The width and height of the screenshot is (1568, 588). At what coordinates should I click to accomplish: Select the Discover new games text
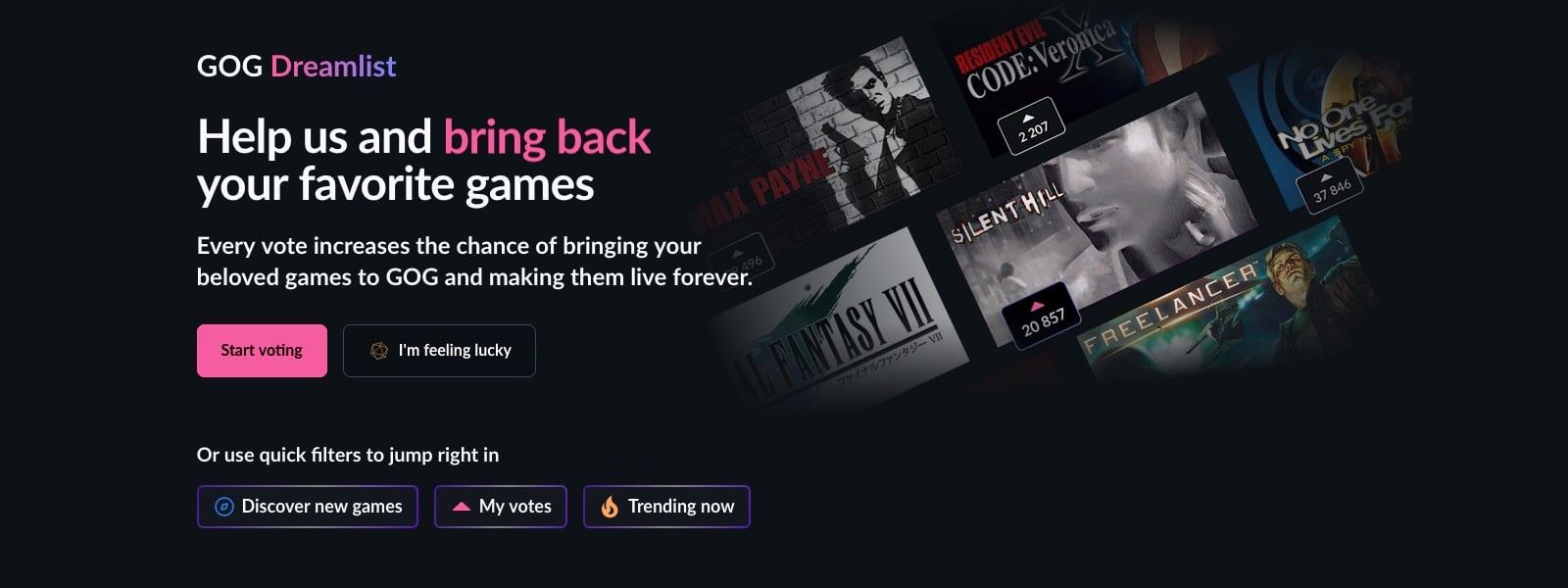click(x=321, y=507)
